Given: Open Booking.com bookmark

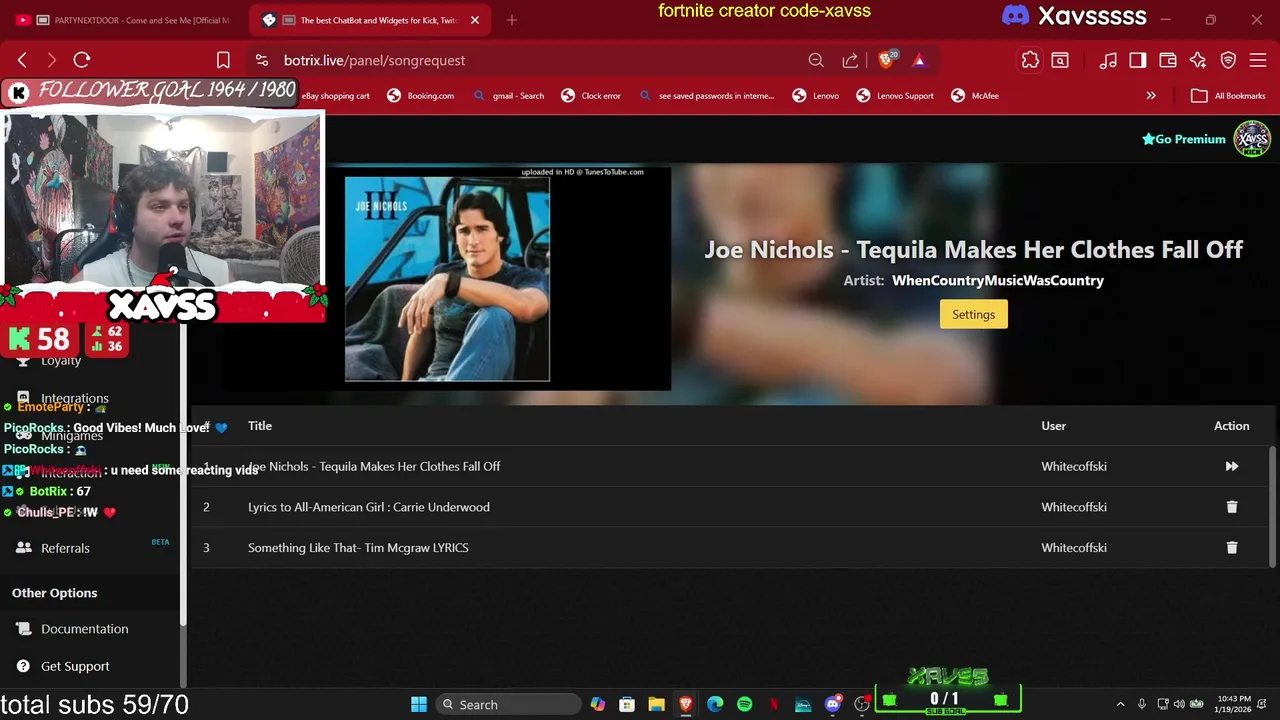Looking at the screenshot, I should point(420,96).
